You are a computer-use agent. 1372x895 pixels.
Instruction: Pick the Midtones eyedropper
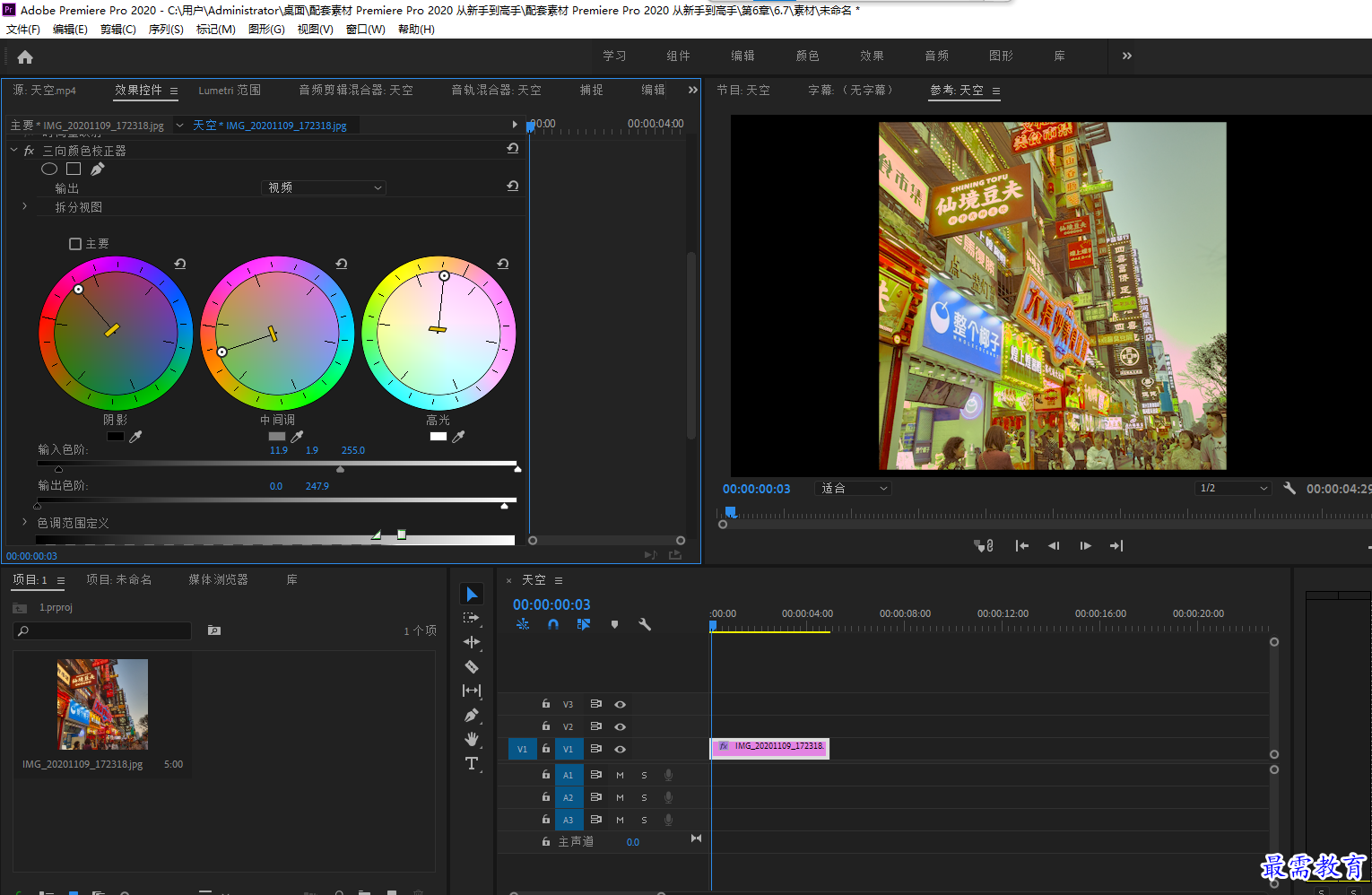[297, 437]
